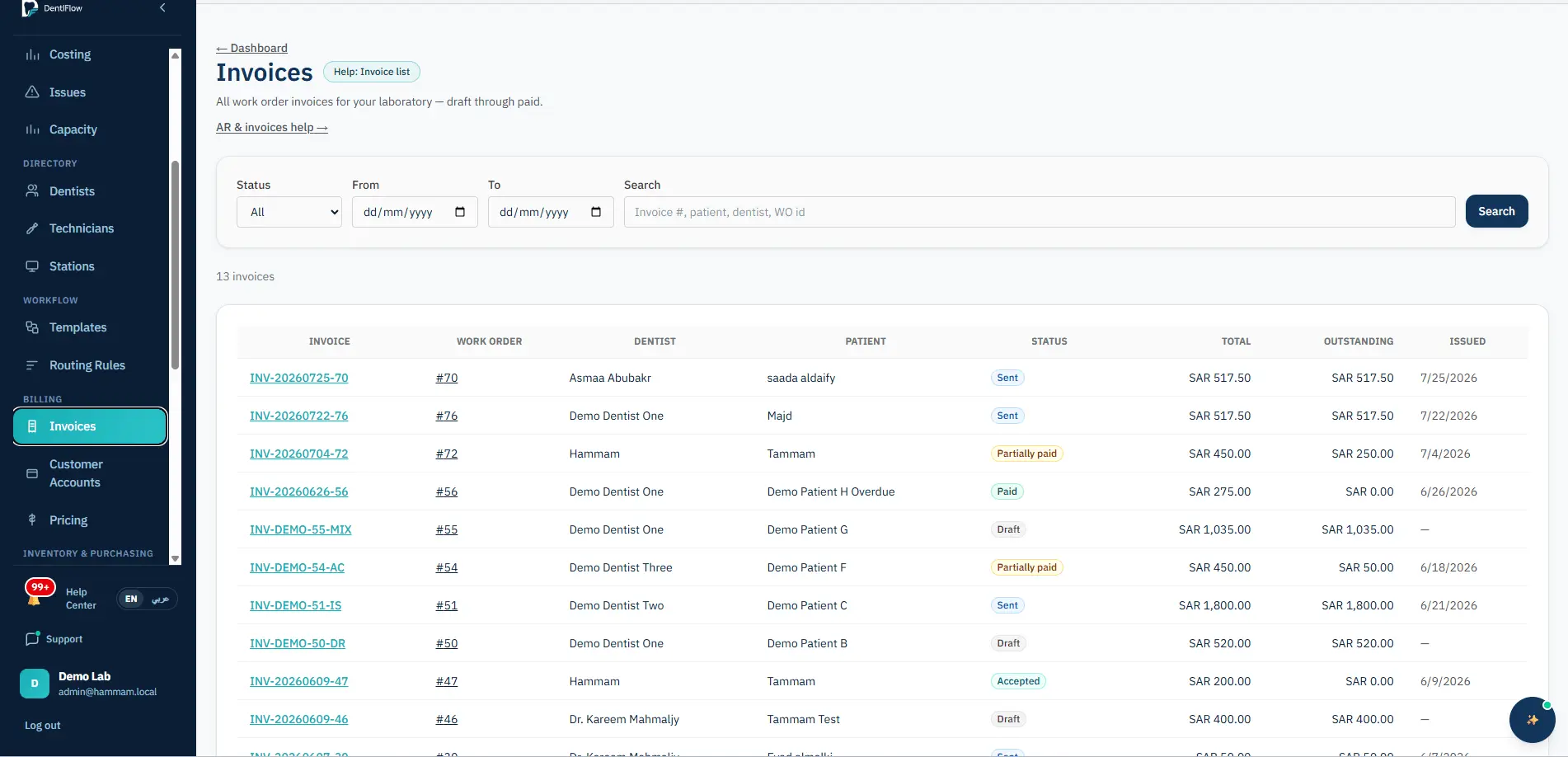Open invoice INV-20260626-56
The image size is (1568, 757).
point(299,491)
